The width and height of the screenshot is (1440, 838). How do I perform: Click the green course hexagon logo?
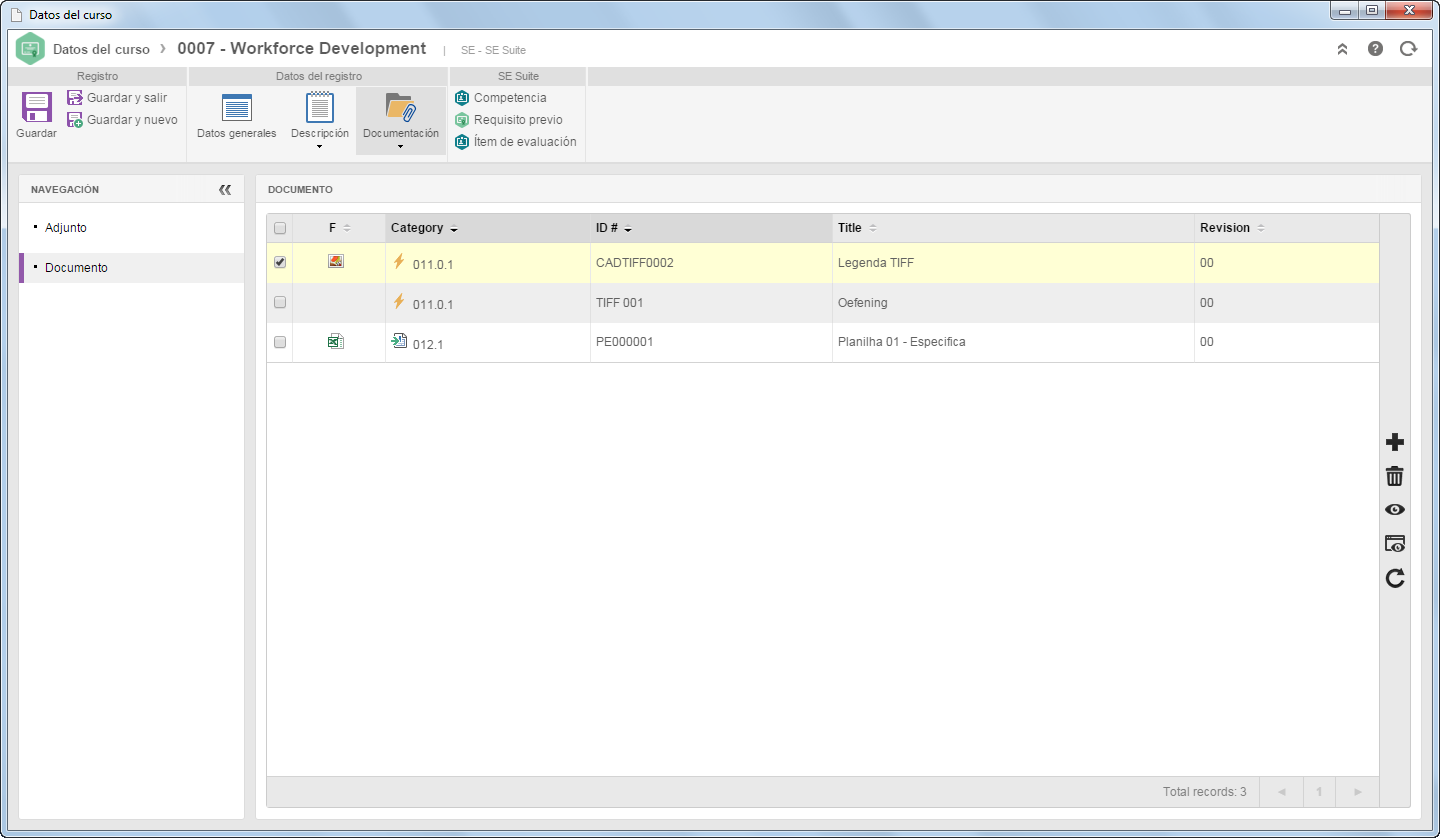pos(31,48)
